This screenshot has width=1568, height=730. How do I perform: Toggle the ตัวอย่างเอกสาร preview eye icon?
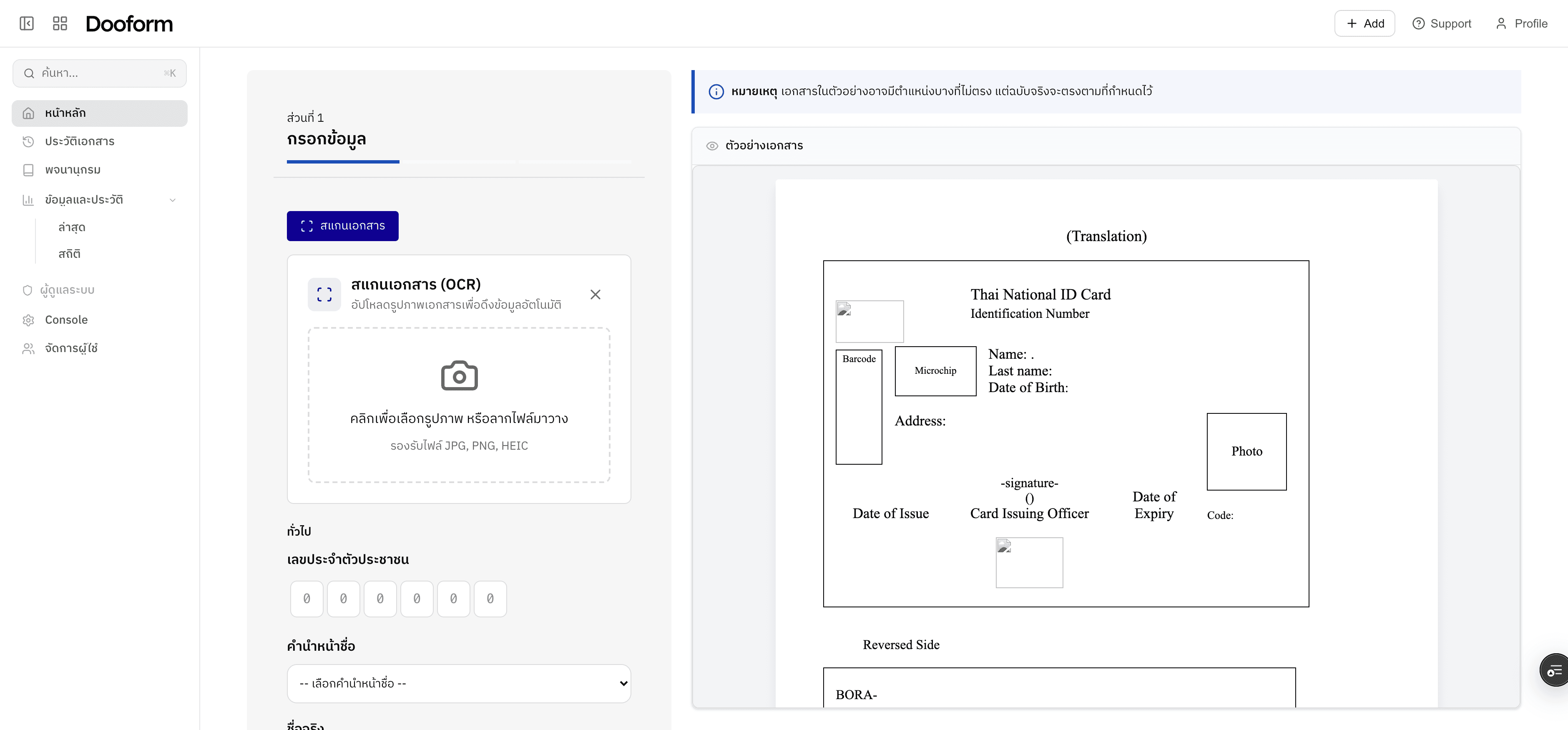tap(712, 146)
